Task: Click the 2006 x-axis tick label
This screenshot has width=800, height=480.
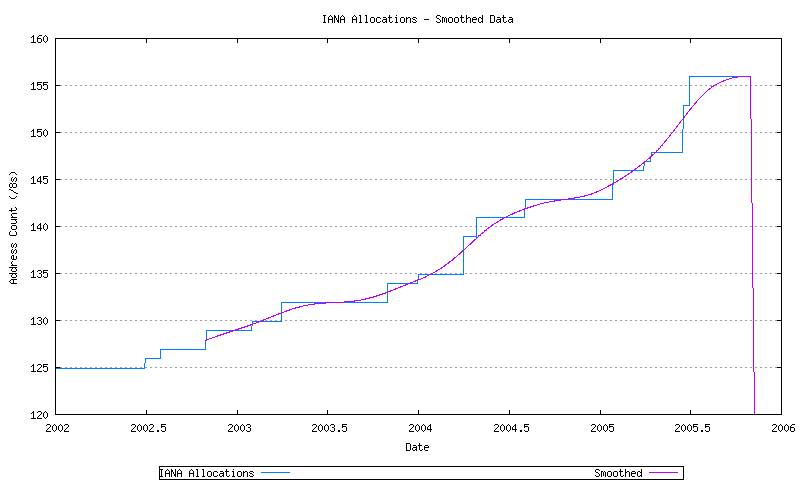Action: (x=781, y=428)
